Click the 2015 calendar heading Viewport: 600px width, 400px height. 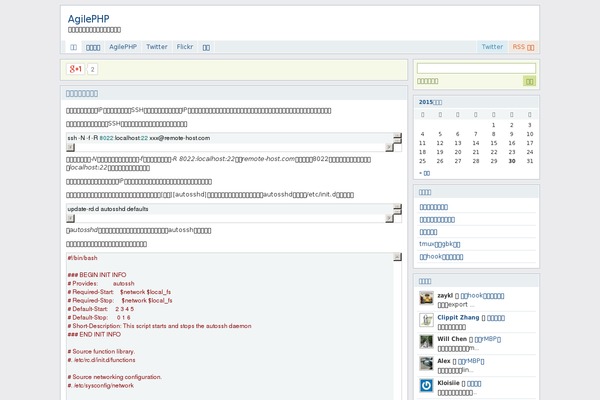point(430,102)
